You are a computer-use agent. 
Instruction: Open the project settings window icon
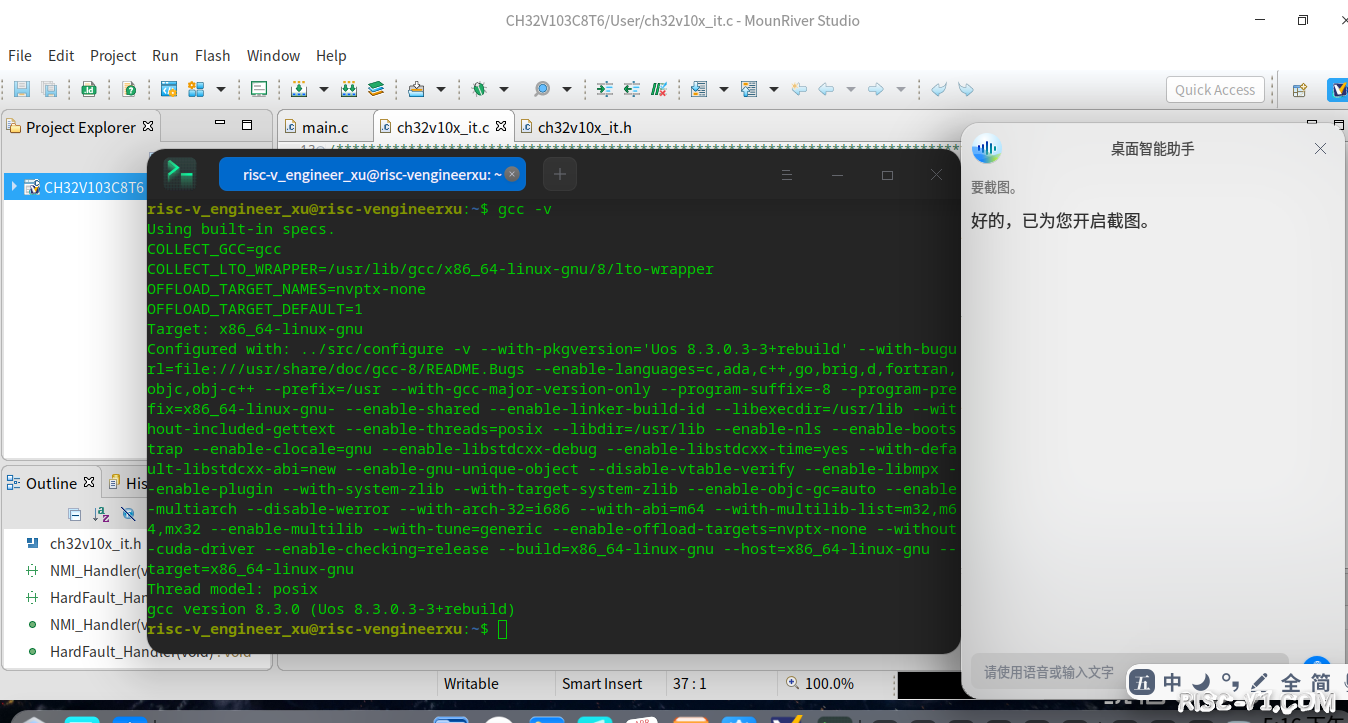[169, 89]
